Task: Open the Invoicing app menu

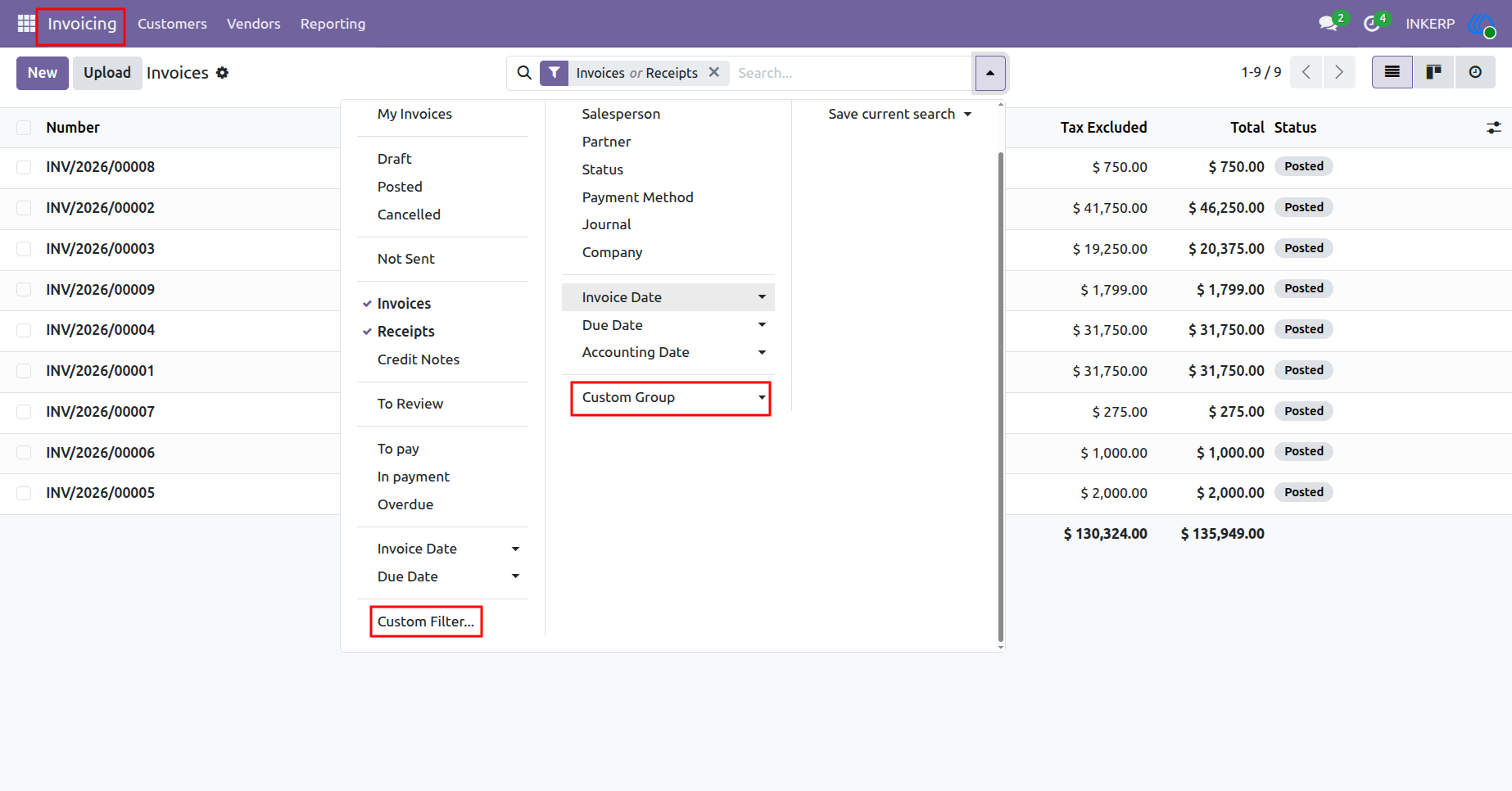Action: click(x=82, y=24)
